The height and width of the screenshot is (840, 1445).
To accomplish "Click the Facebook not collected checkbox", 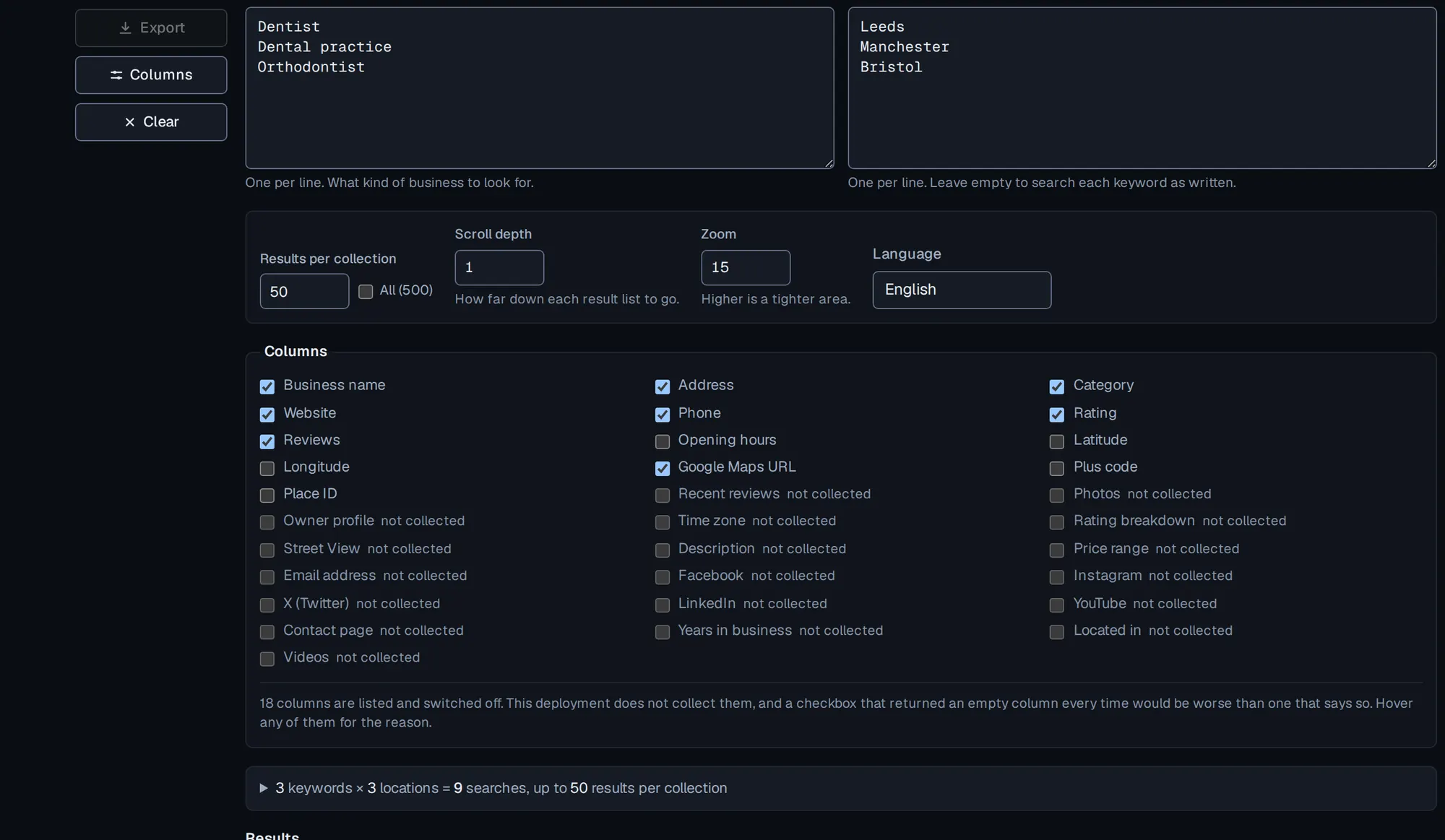I will [663, 576].
